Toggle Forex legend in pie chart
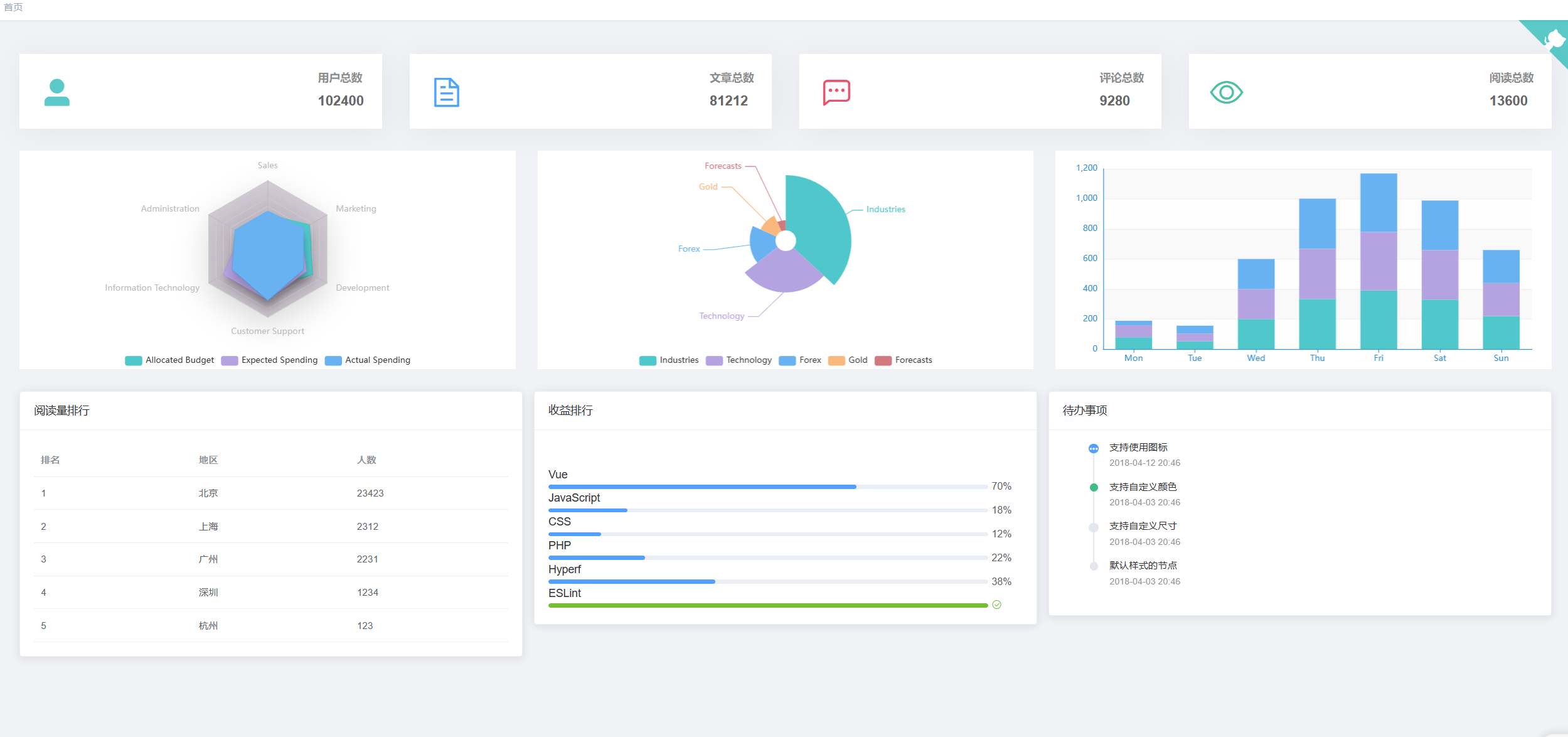 point(800,360)
